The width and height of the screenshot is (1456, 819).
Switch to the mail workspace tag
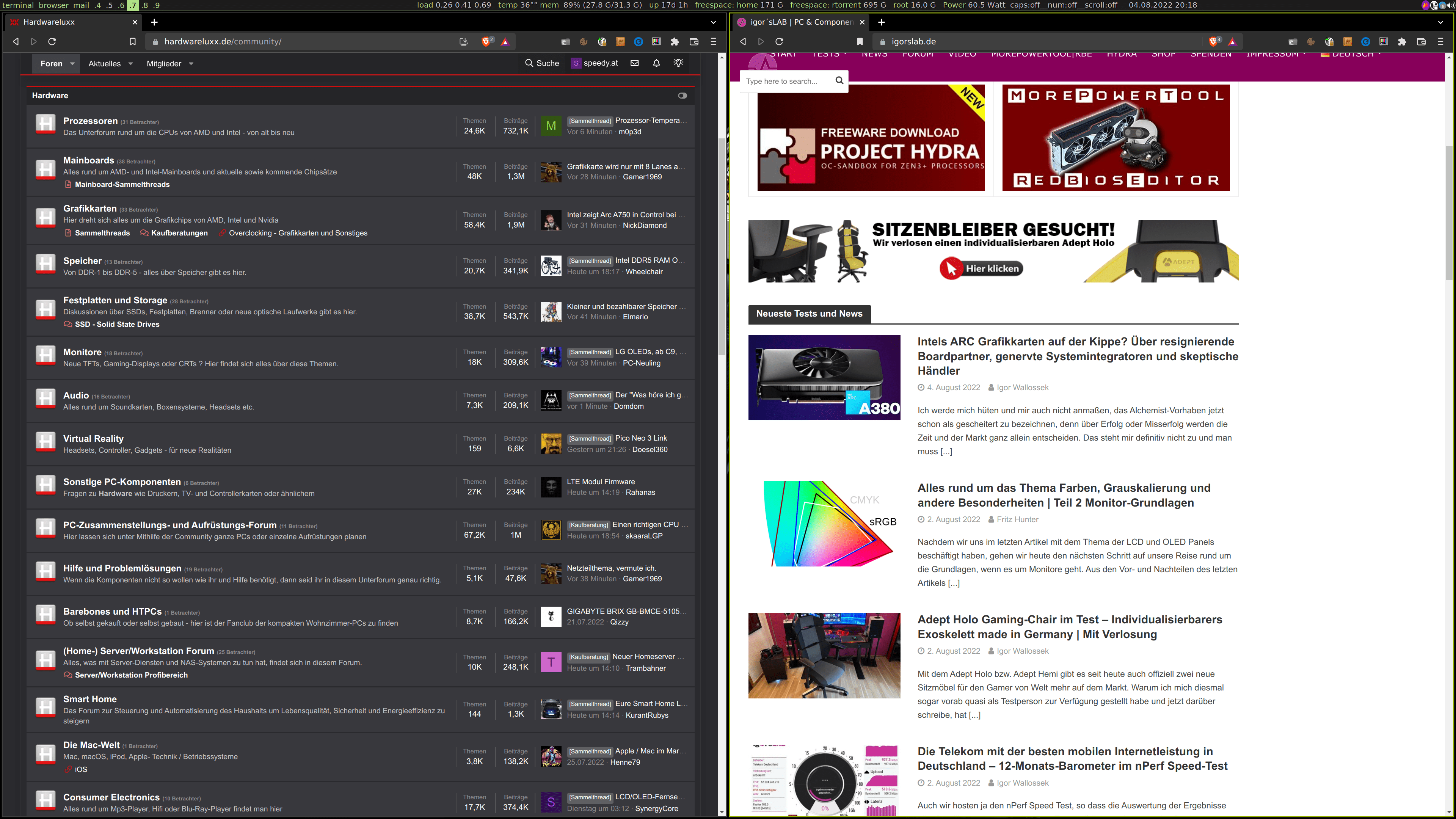[82, 5]
